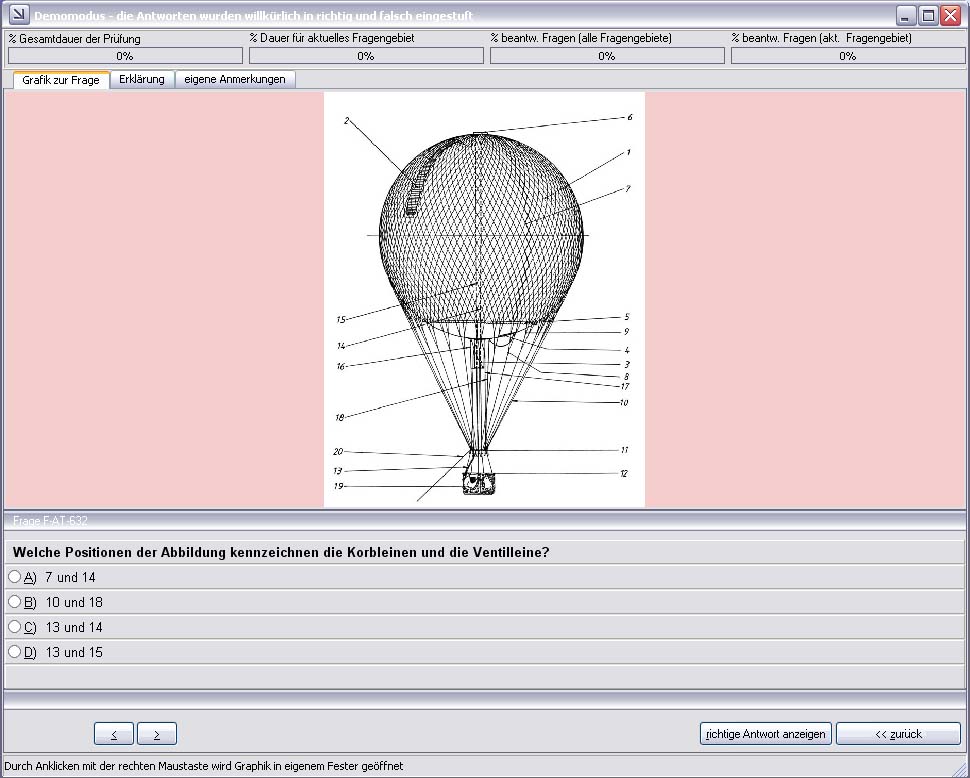Open the eigene Anmerkungen tab
This screenshot has height=778, width=970.
click(x=235, y=79)
